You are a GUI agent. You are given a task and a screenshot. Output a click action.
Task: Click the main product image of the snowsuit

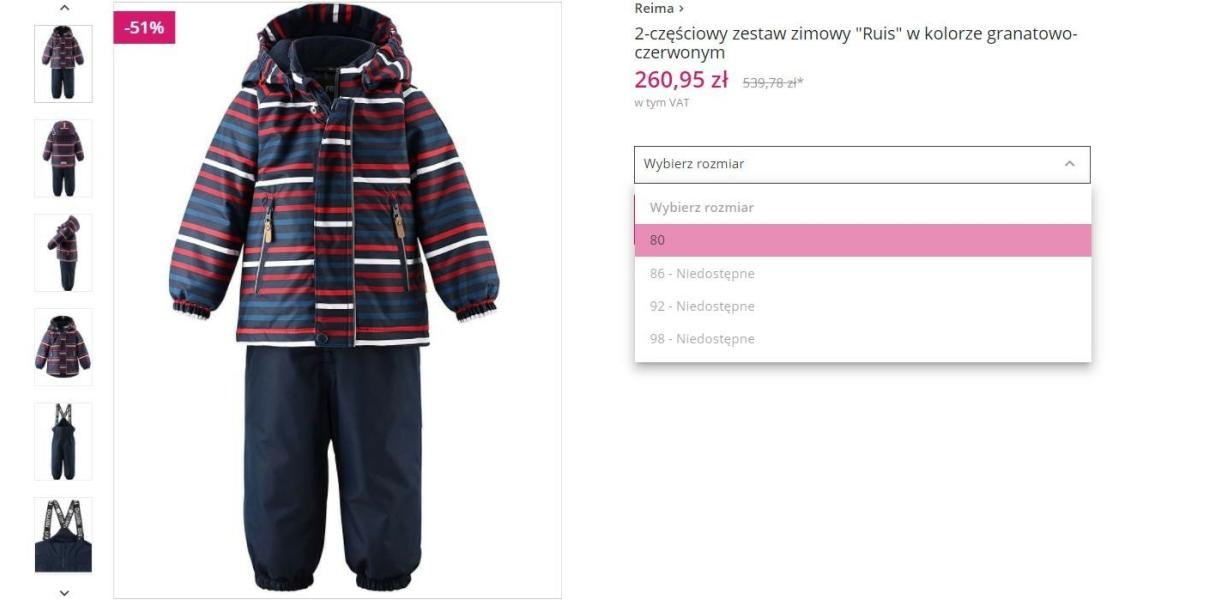[x=337, y=300]
